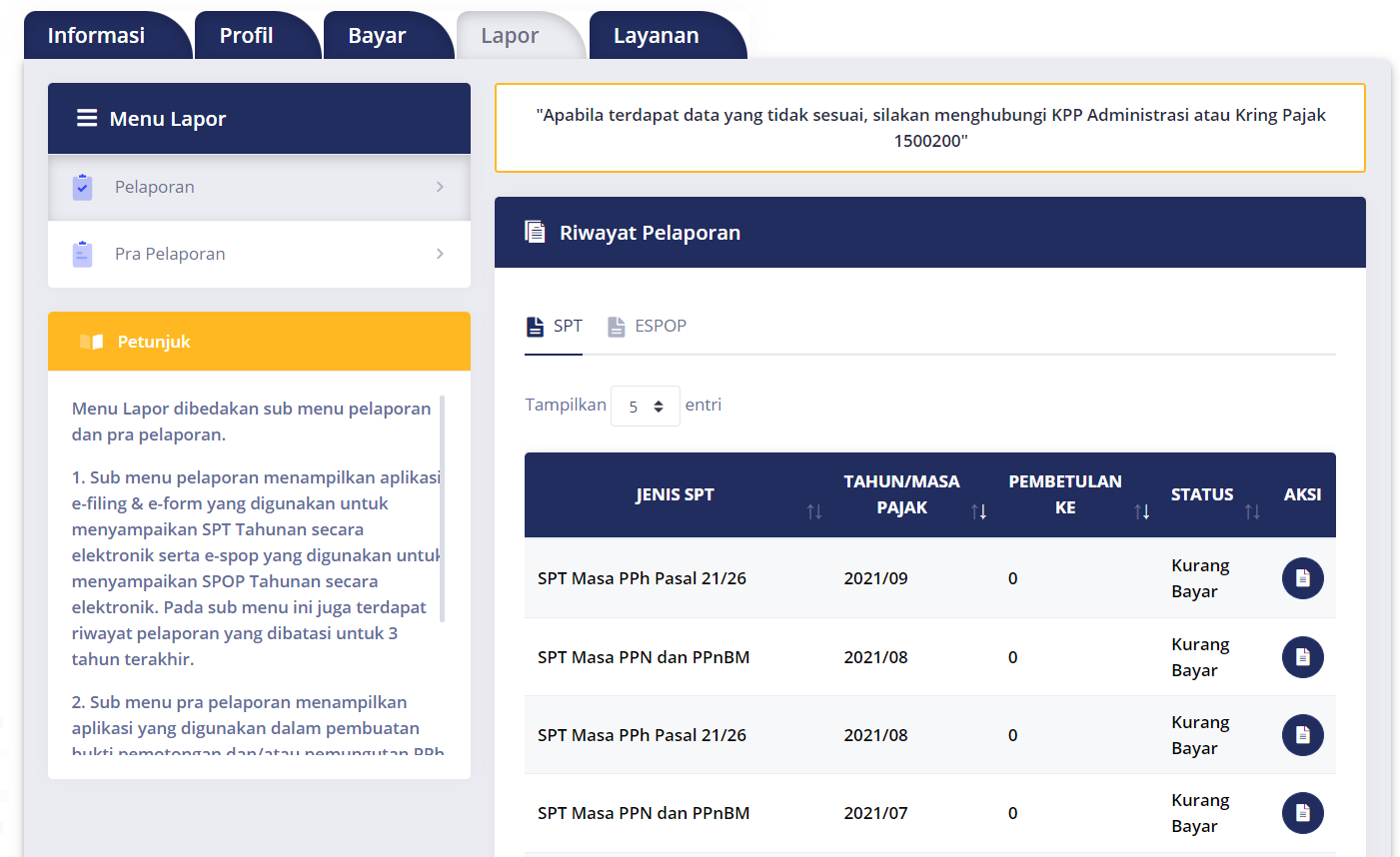1400x857 pixels.
Task: Open the Bayar tab
Action: click(377, 36)
